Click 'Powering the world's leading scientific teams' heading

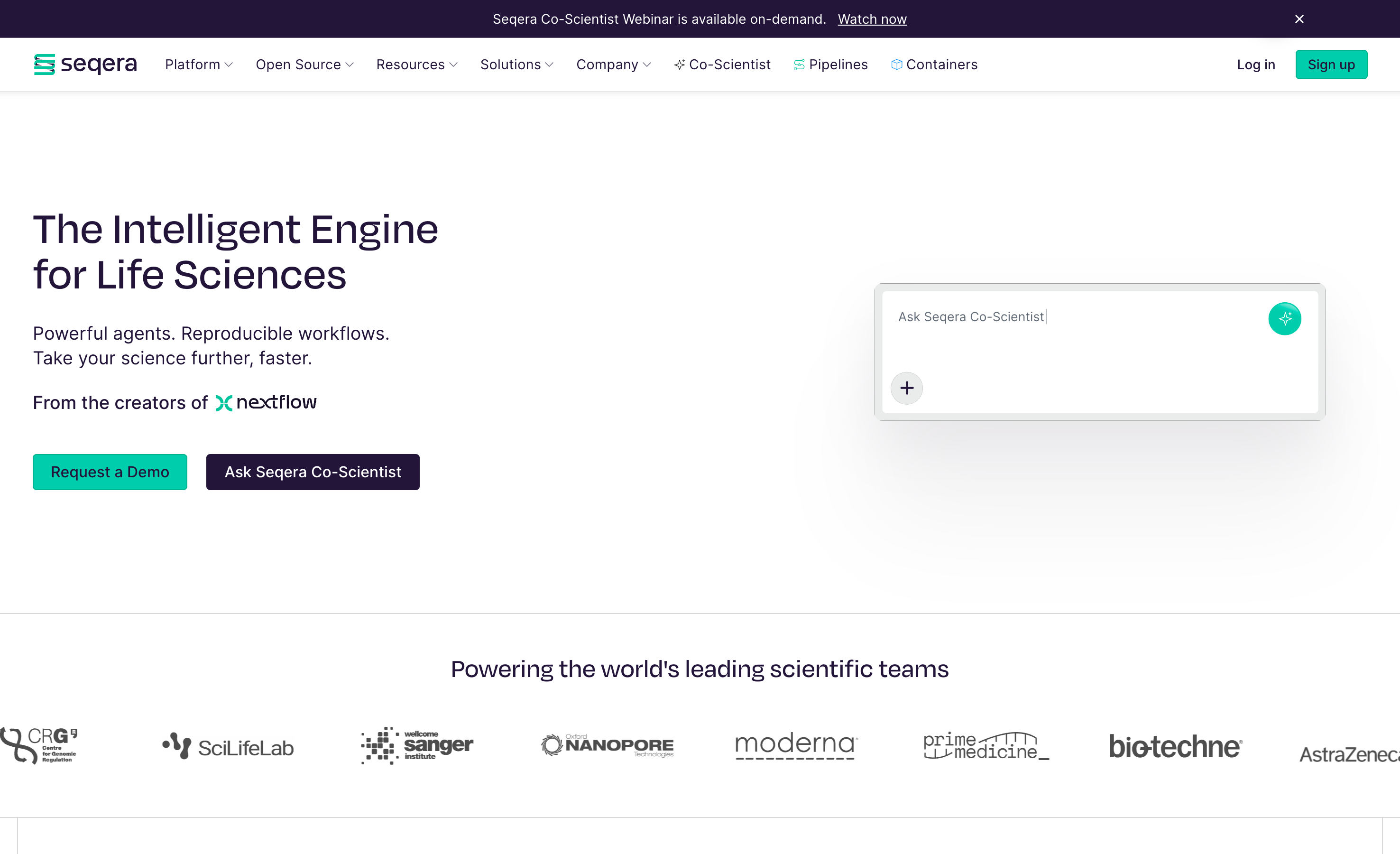700,668
